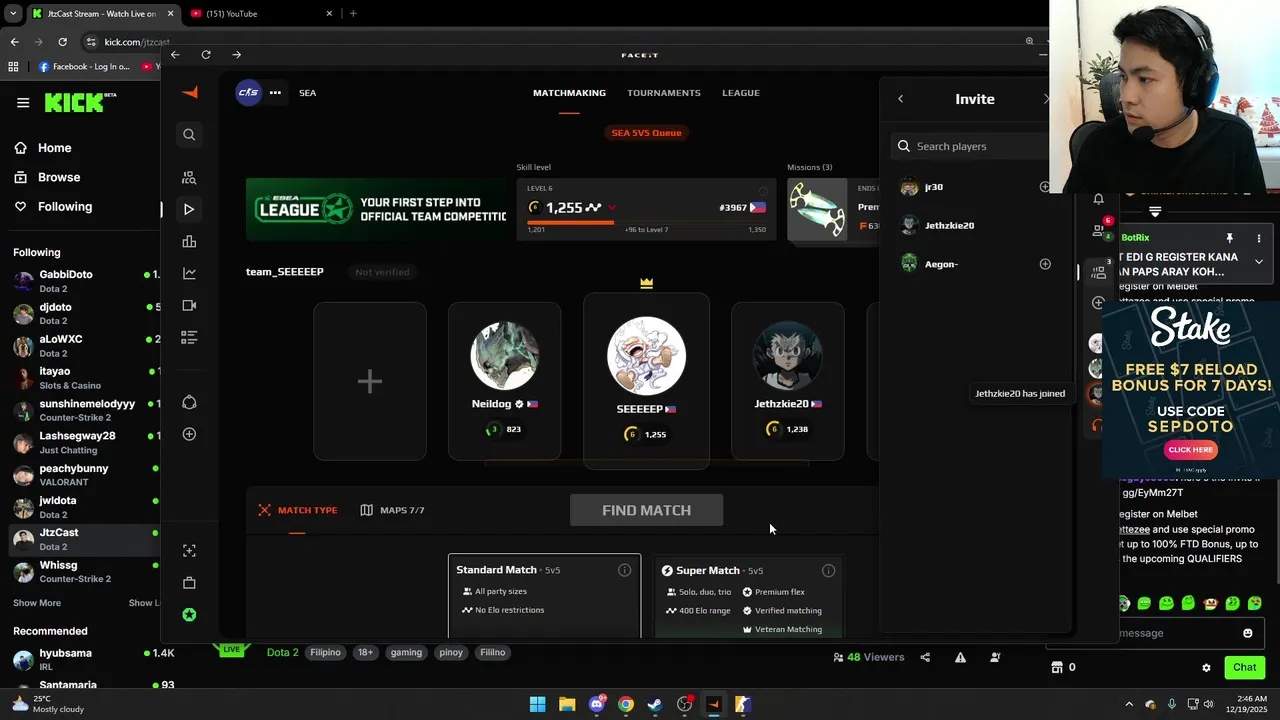1280x720 pixels.
Task: Expand the Show More following link
Action: tap(37, 603)
